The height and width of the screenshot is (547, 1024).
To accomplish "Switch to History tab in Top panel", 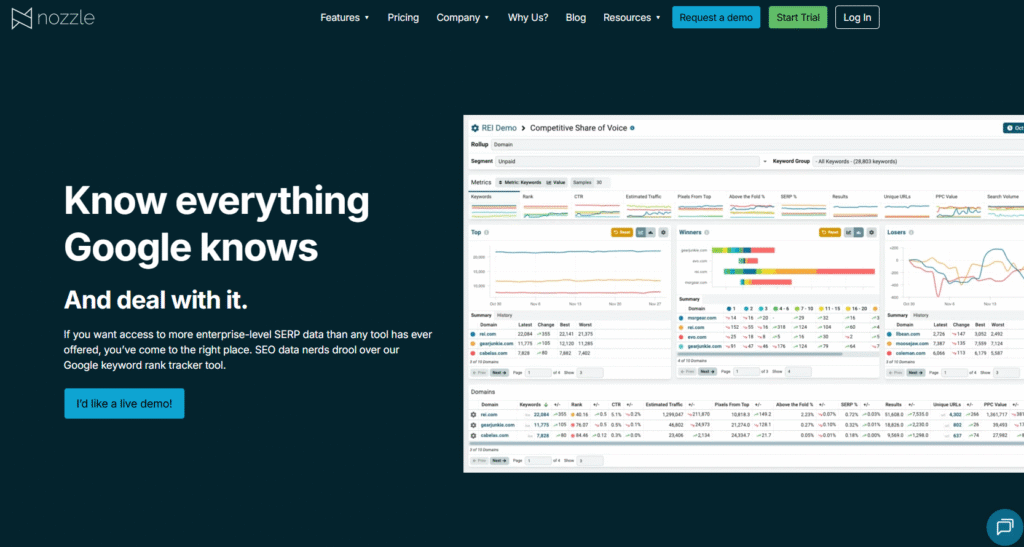I will (x=505, y=315).
